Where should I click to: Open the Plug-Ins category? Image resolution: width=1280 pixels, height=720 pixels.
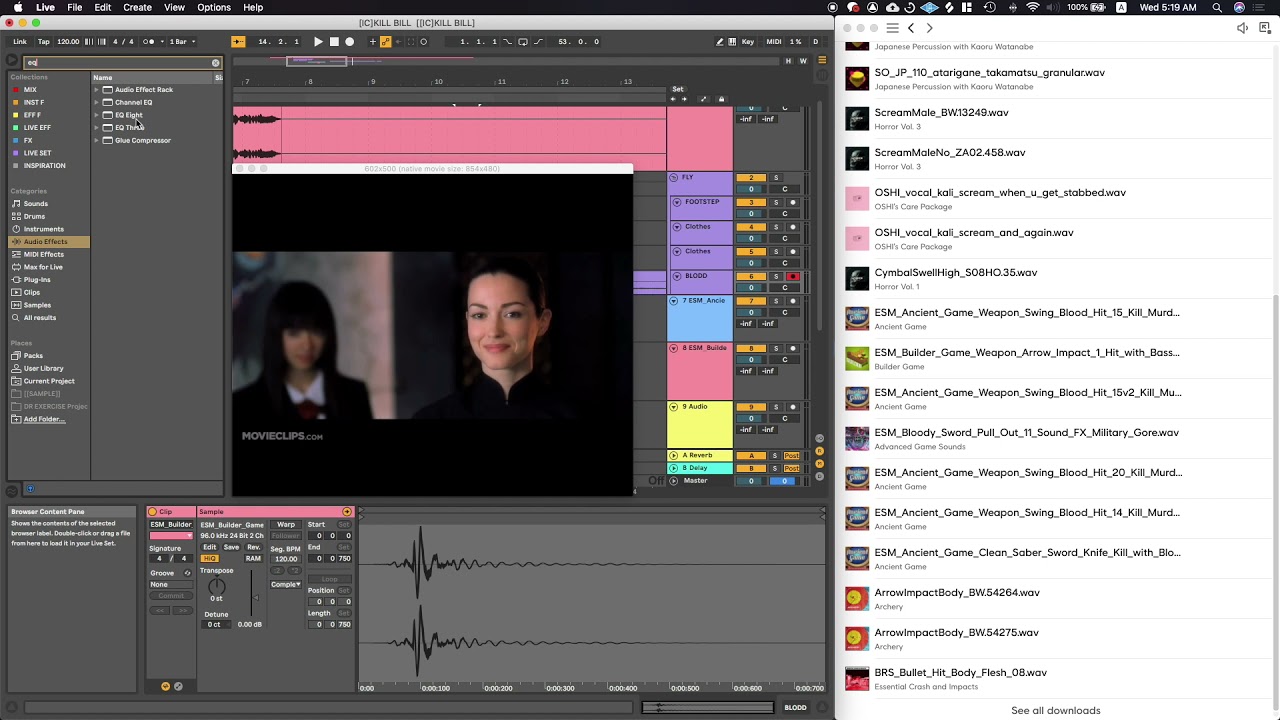[x=37, y=280]
